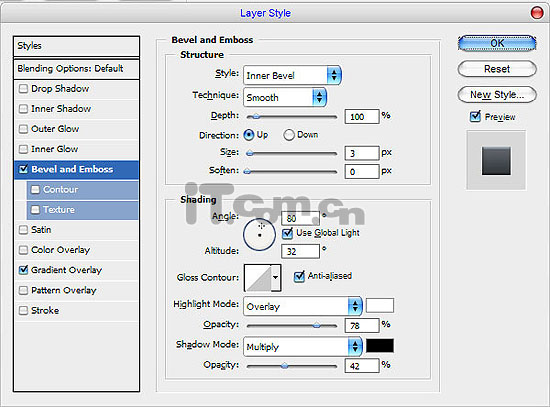Open the Highlight Mode dropdown showing Overlay
The width and height of the screenshot is (550, 407).
click(303, 306)
